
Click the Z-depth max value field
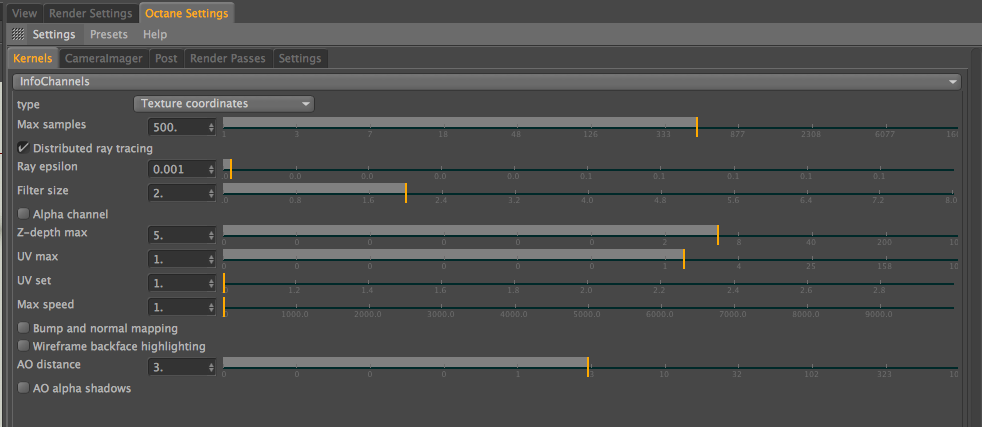177,235
